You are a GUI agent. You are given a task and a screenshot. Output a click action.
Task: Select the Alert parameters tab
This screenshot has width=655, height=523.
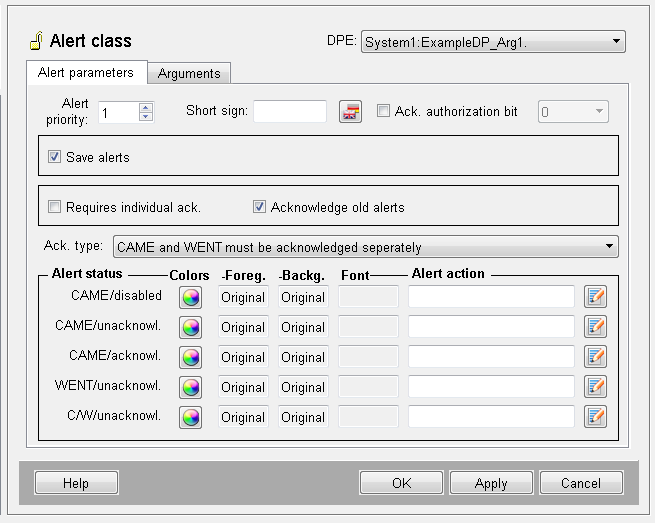pos(86,73)
